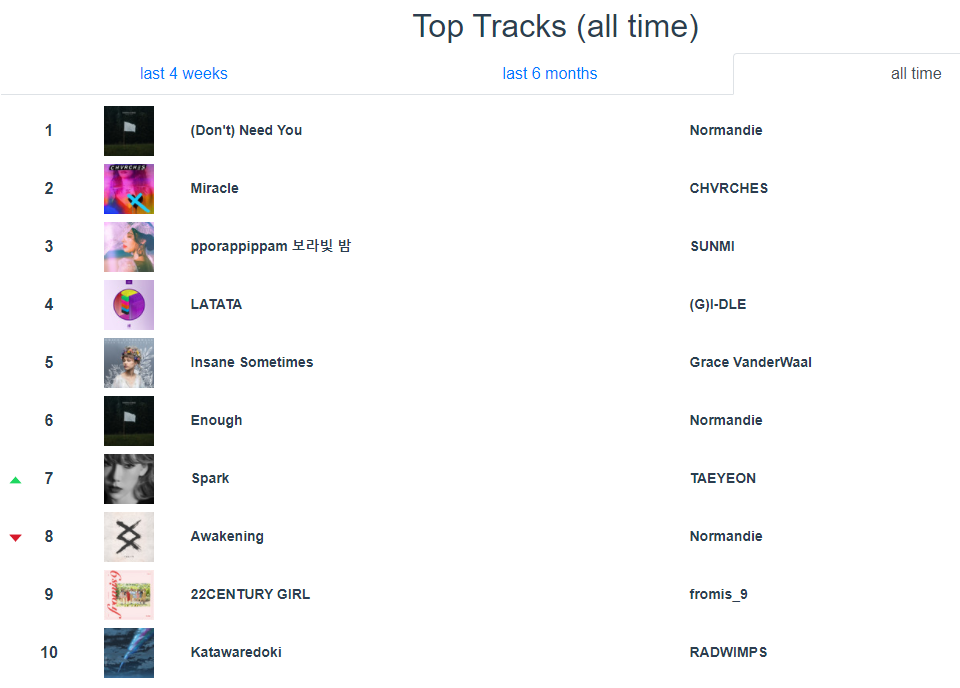Open the SUNMI pporappippam cover art

click(129, 247)
